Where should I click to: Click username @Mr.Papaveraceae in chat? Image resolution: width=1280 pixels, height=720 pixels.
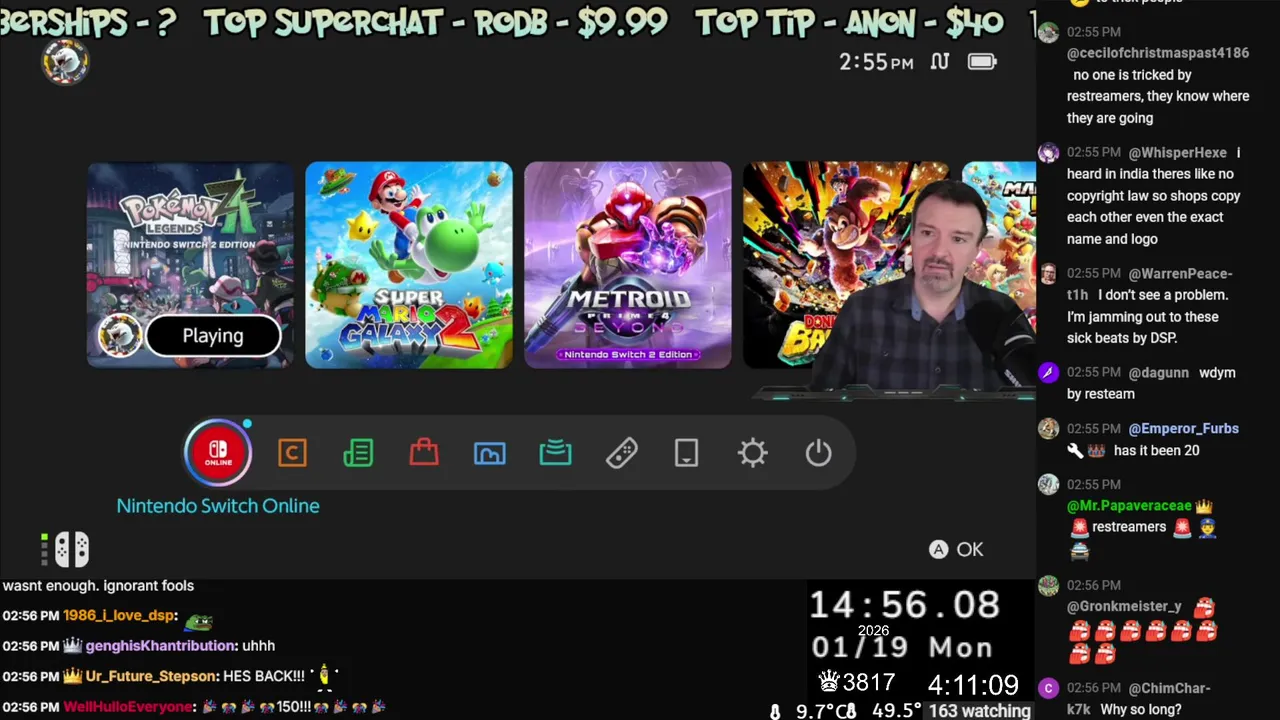pyautogui.click(x=1129, y=506)
